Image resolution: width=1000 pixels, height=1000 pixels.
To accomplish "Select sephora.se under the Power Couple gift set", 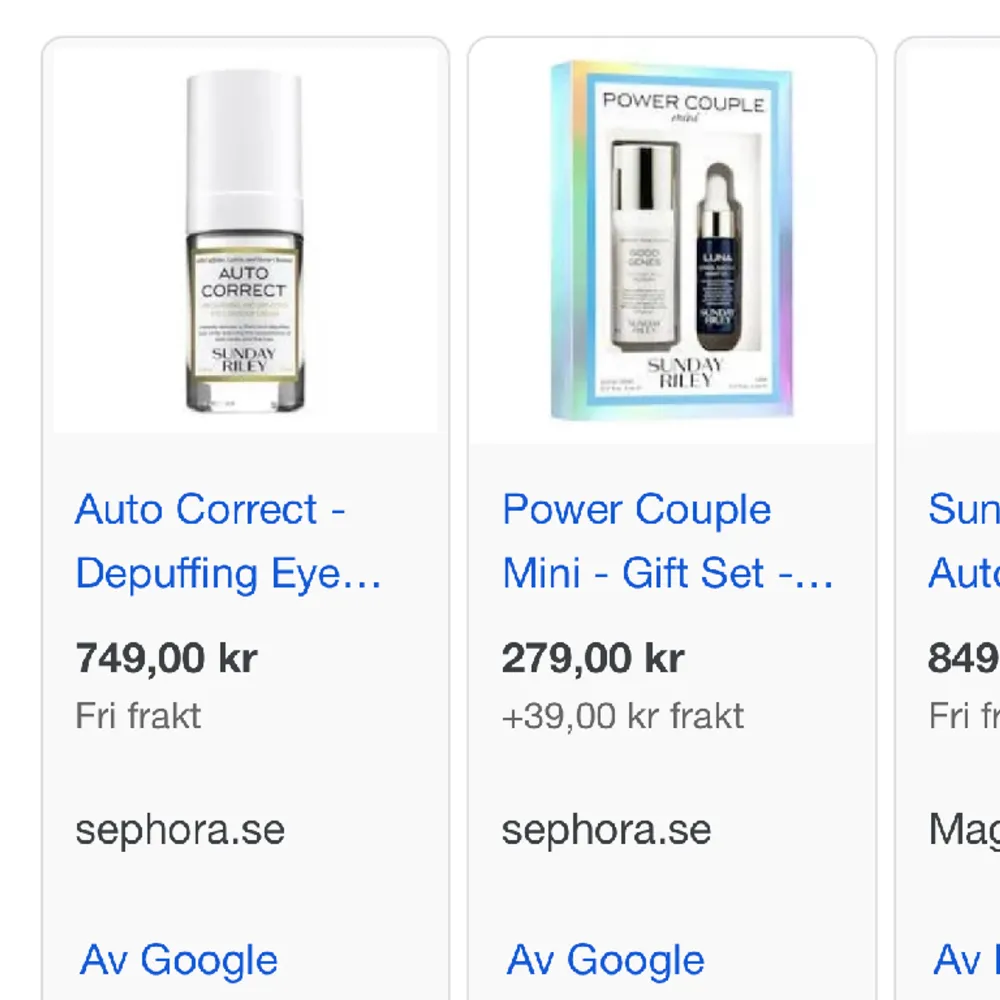I will [607, 828].
